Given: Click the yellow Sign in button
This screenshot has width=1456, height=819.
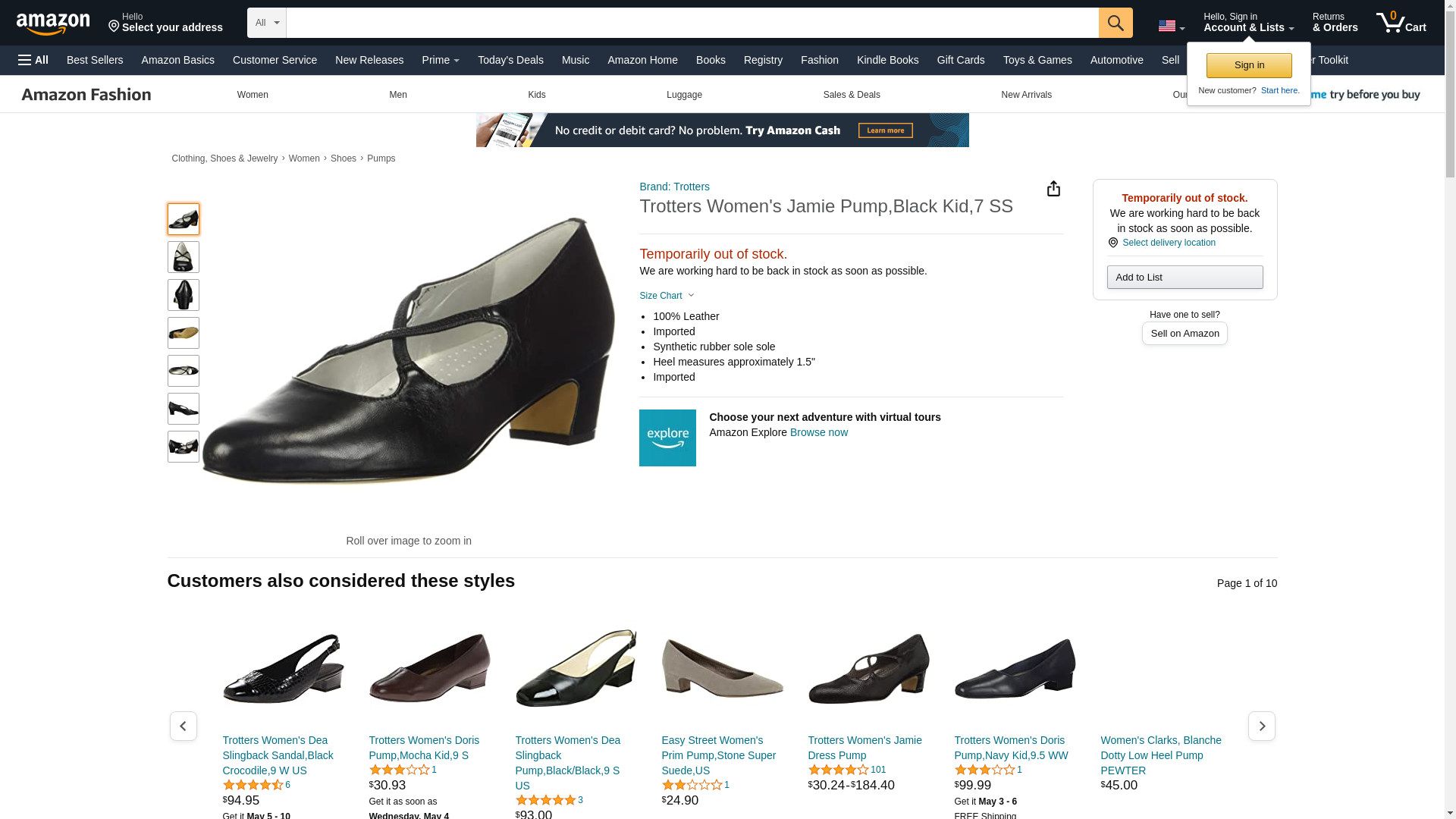Looking at the screenshot, I should click(x=1249, y=65).
